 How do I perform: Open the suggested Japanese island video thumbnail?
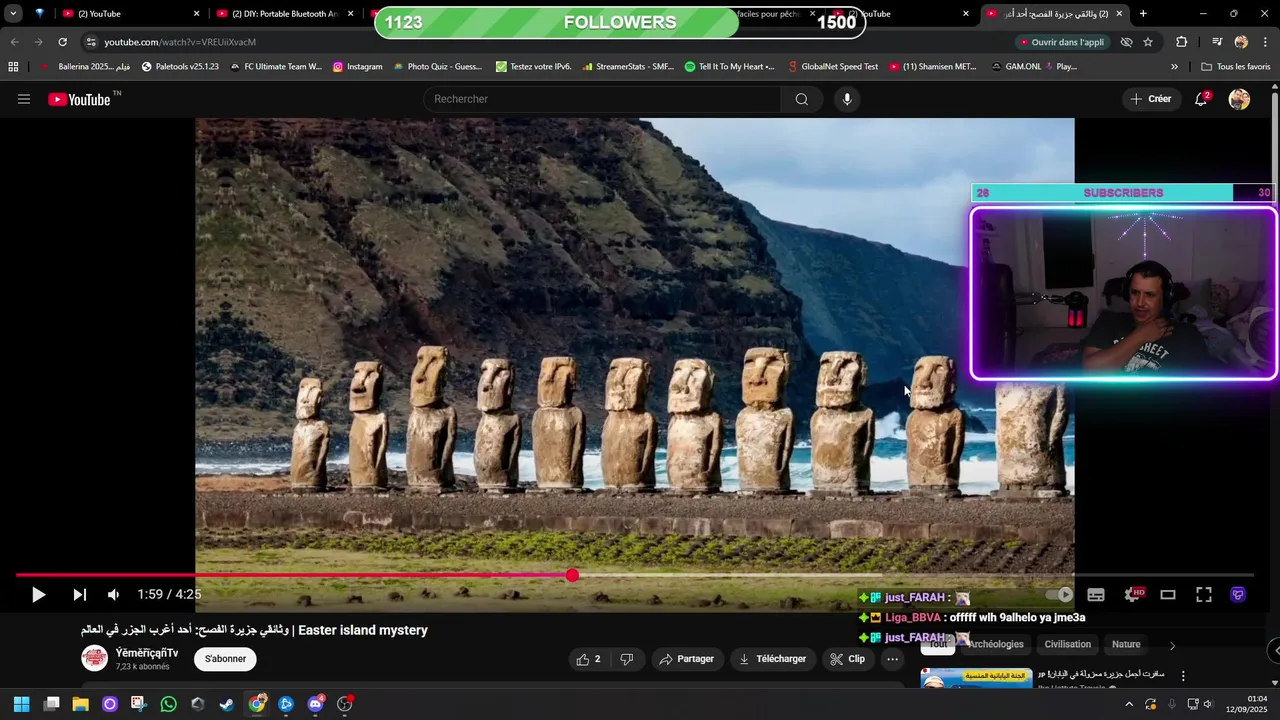(977, 678)
